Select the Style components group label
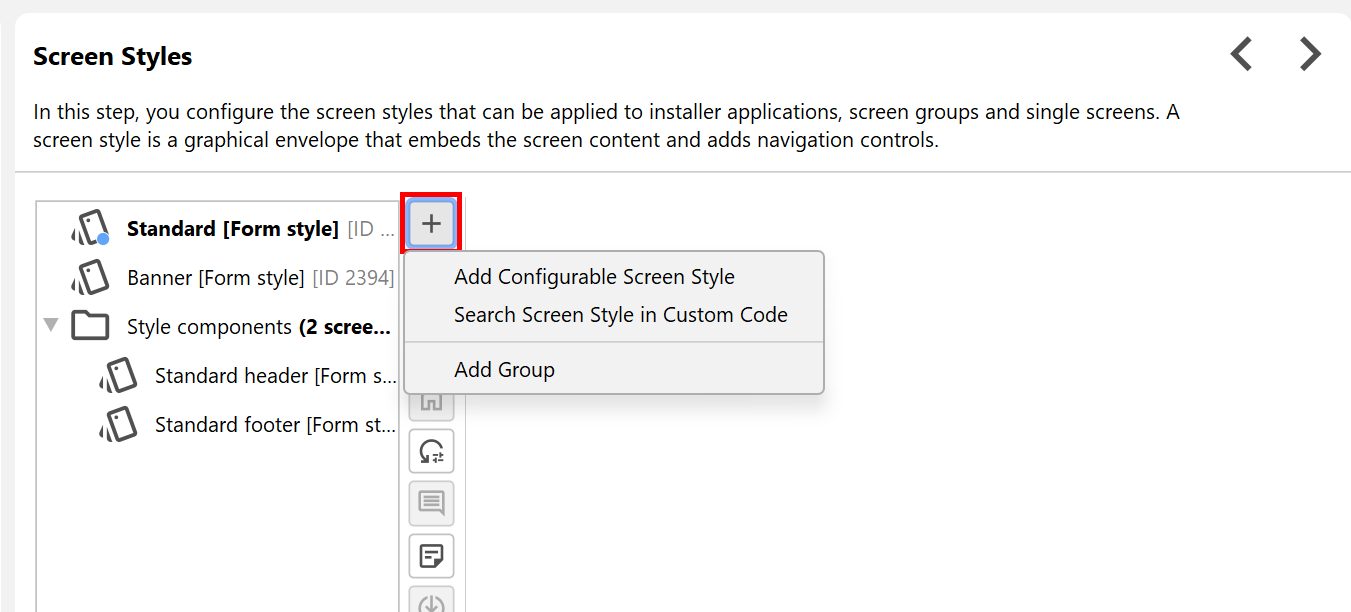This screenshot has height=612, width=1351. click(209, 327)
